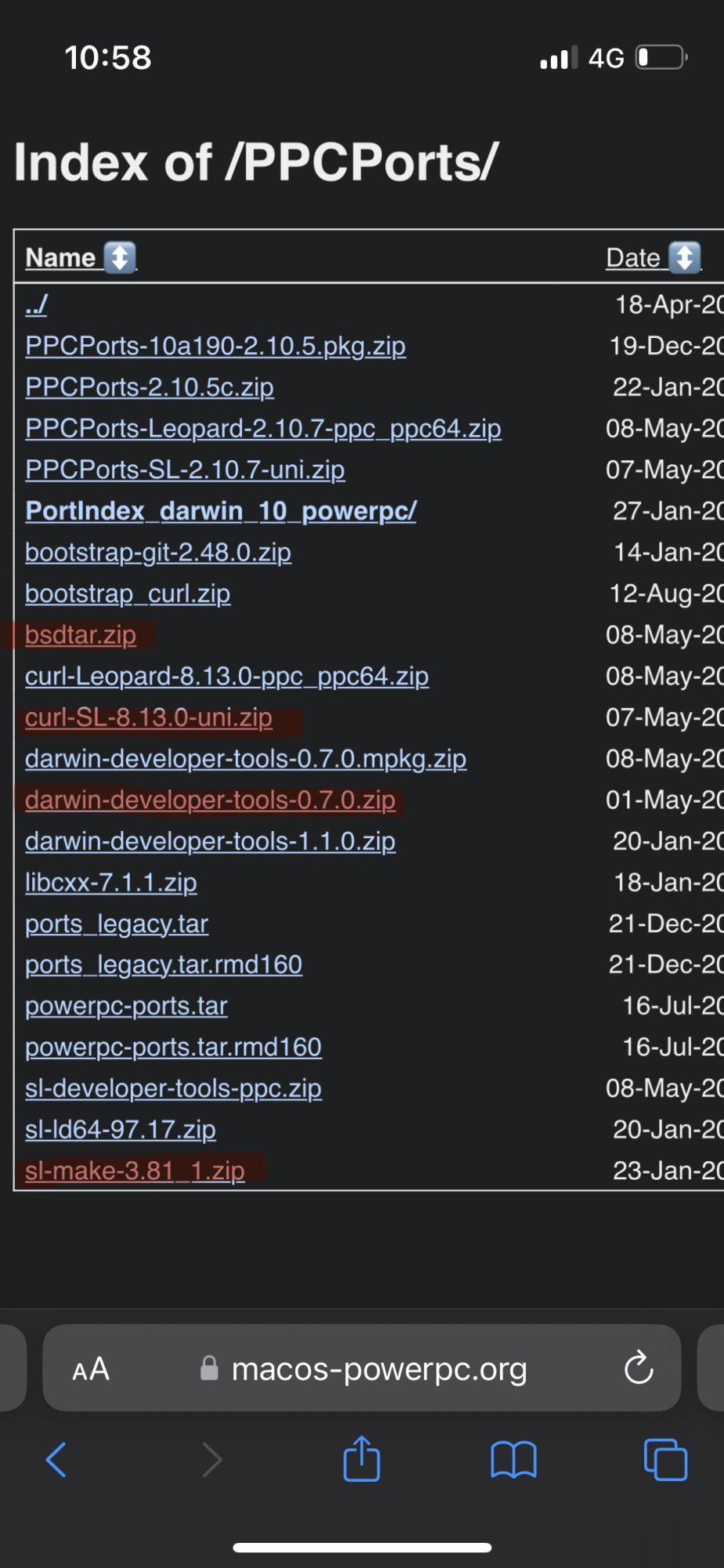Download sl-make-3.81_1.zip
The image size is (724, 1568).
[135, 1171]
